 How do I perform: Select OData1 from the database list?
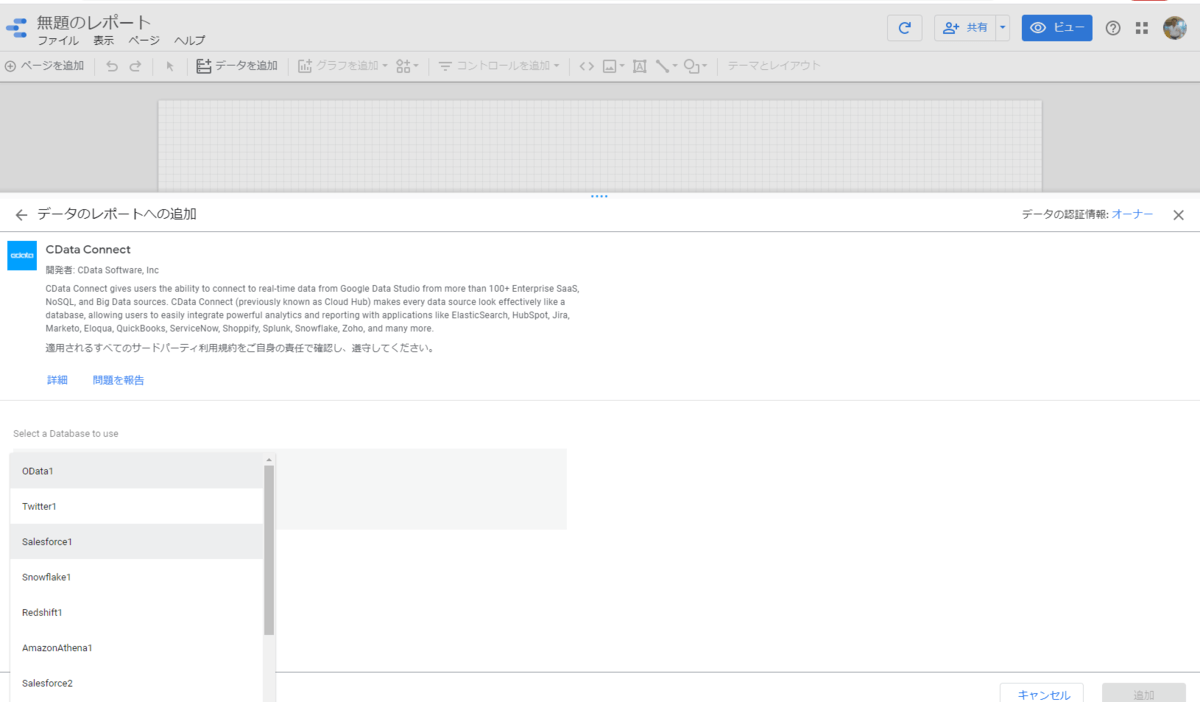[x=137, y=470]
